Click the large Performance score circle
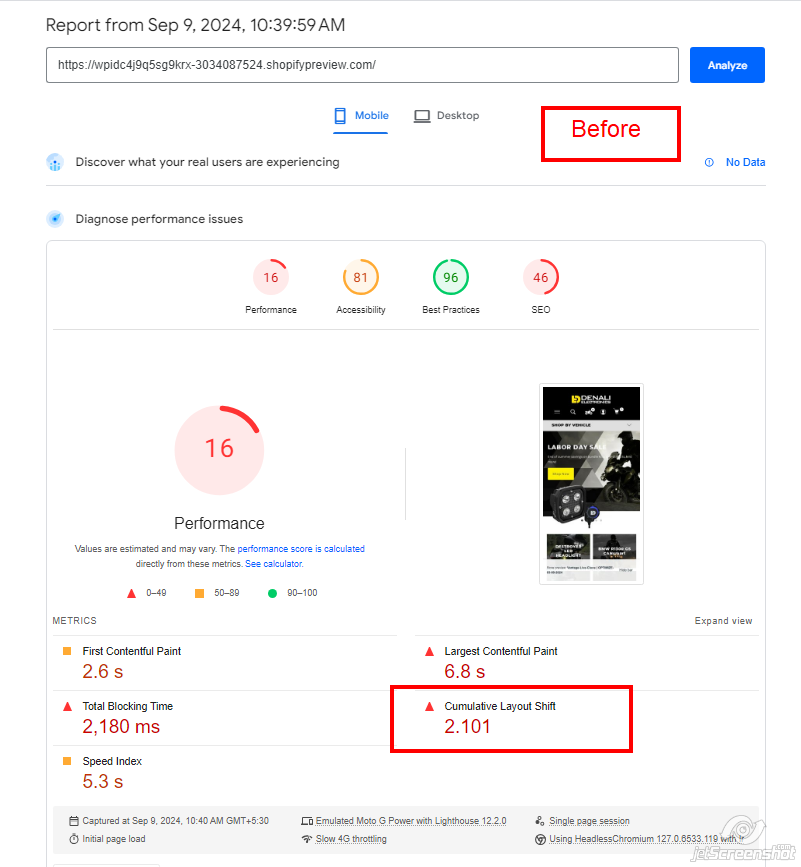Image resolution: width=801 pixels, height=867 pixels. coord(219,449)
